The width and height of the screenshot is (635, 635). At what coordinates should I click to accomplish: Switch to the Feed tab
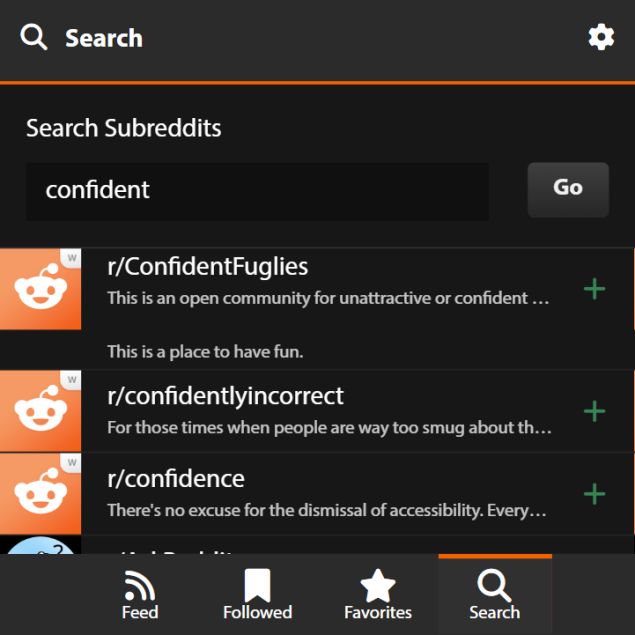coord(140,595)
